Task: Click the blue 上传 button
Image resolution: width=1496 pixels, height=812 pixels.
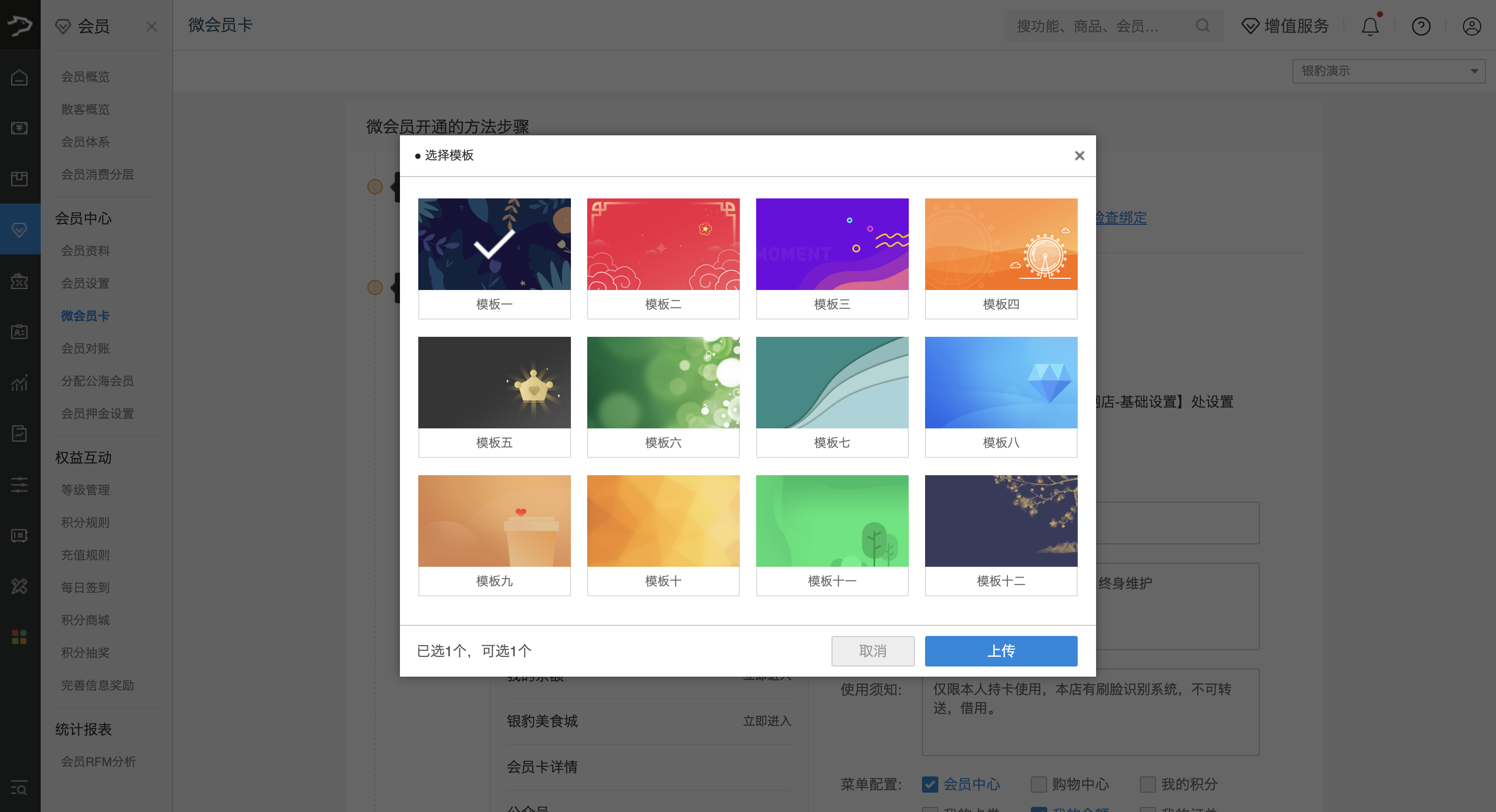Action: coord(1001,651)
